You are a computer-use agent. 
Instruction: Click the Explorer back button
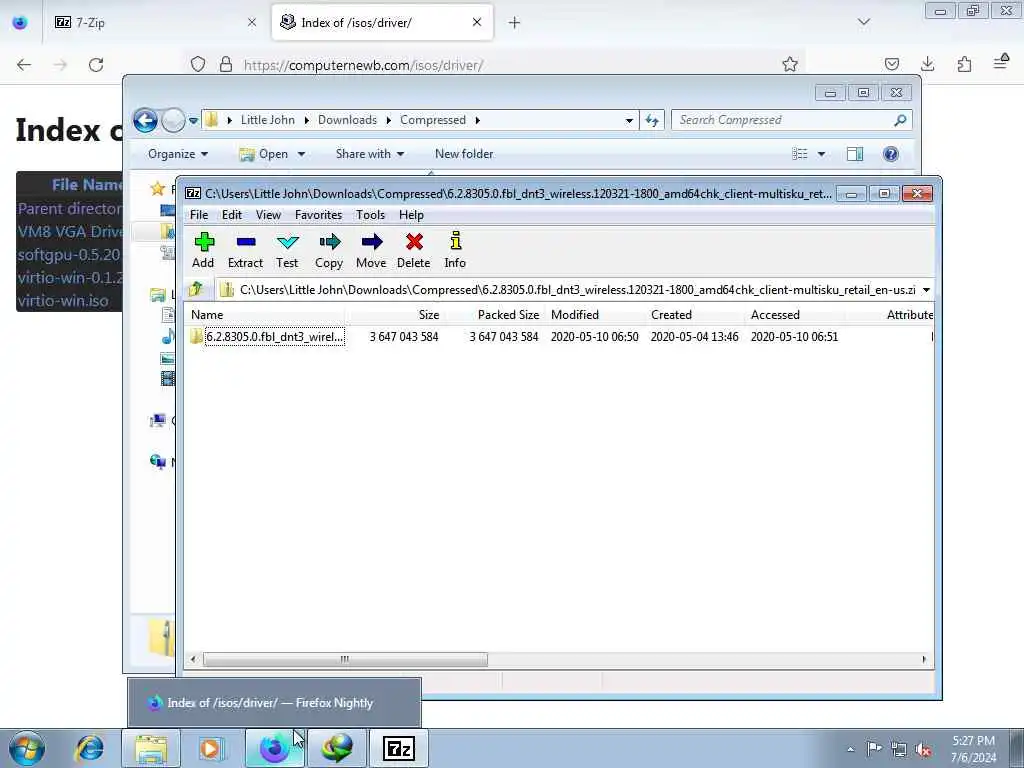(145, 120)
